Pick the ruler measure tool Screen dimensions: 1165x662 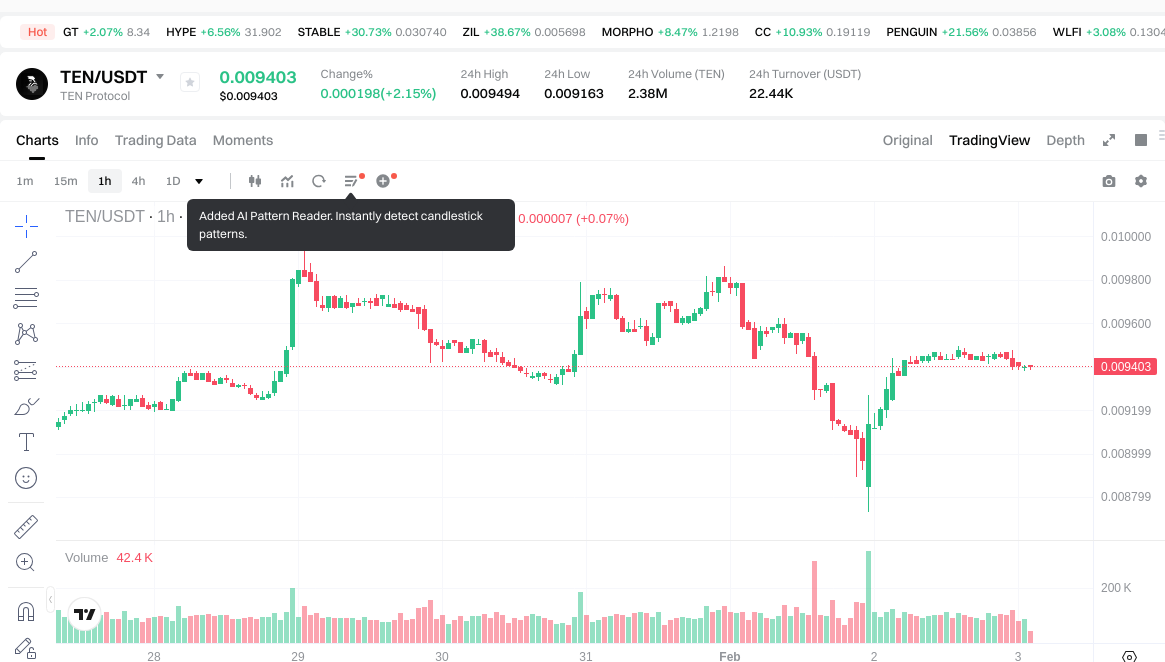tap(27, 526)
